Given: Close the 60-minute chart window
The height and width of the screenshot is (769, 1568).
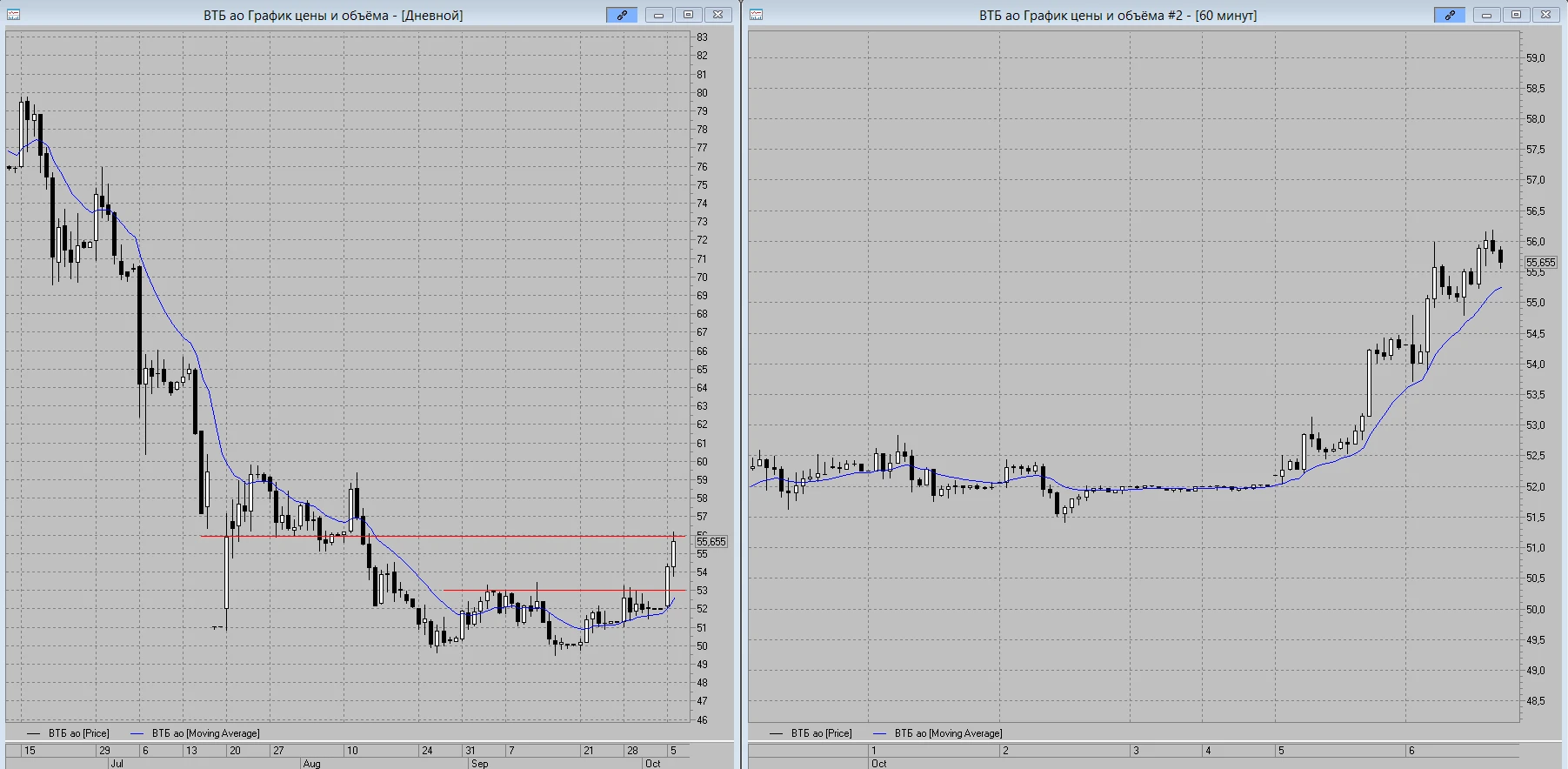Looking at the screenshot, I should (x=1545, y=15).
